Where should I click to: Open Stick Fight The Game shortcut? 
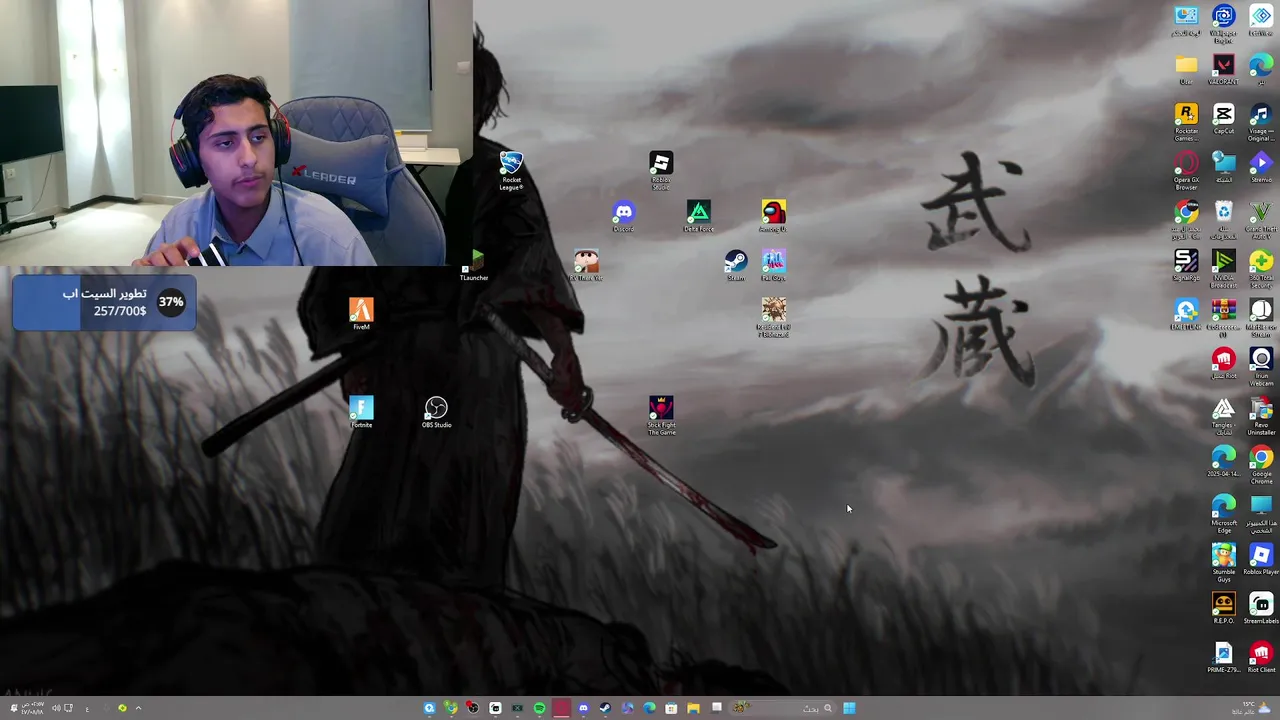[661, 415]
